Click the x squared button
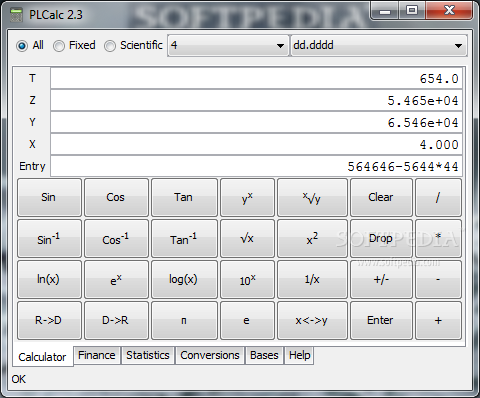Screen dimensions: 480x398 point(312,238)
